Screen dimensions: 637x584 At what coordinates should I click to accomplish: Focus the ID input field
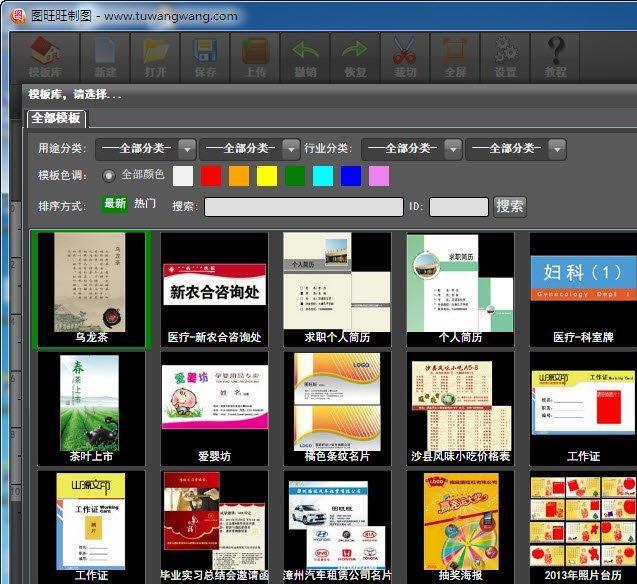tap(459, 207)
